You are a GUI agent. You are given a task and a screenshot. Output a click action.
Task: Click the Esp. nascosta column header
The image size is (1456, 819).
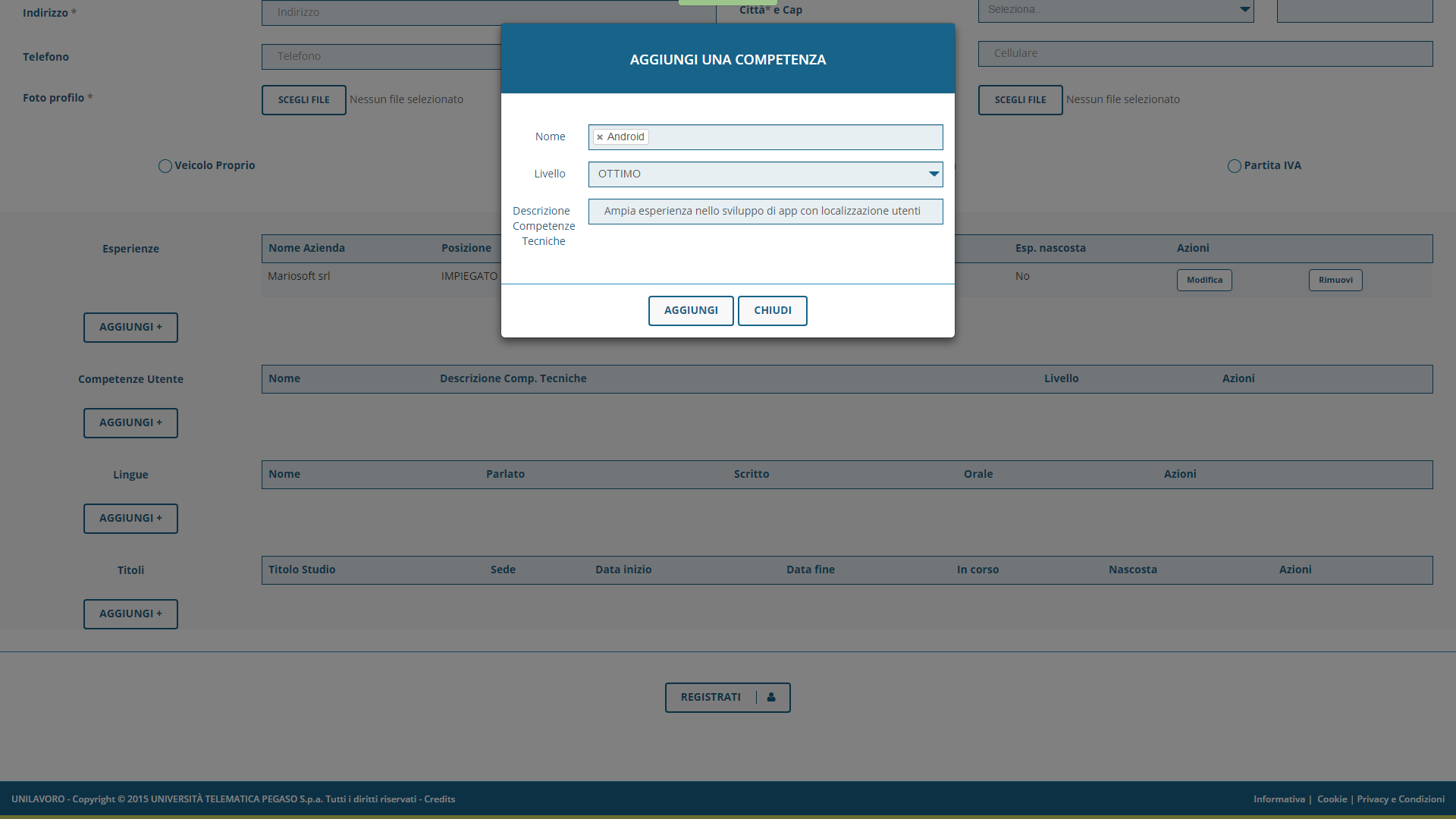tap(1050, 249)
